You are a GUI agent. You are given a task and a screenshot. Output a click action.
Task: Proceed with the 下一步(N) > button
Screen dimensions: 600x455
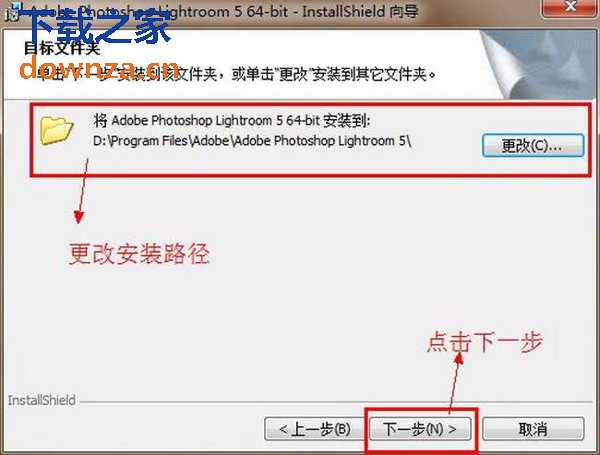click(x=420, y=429)
